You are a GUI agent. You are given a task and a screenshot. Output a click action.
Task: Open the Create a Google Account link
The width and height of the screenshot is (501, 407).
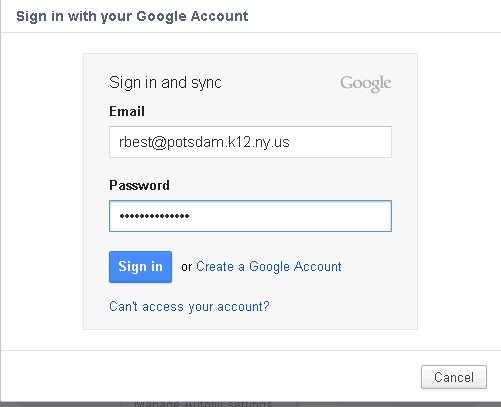pos(269,267)
